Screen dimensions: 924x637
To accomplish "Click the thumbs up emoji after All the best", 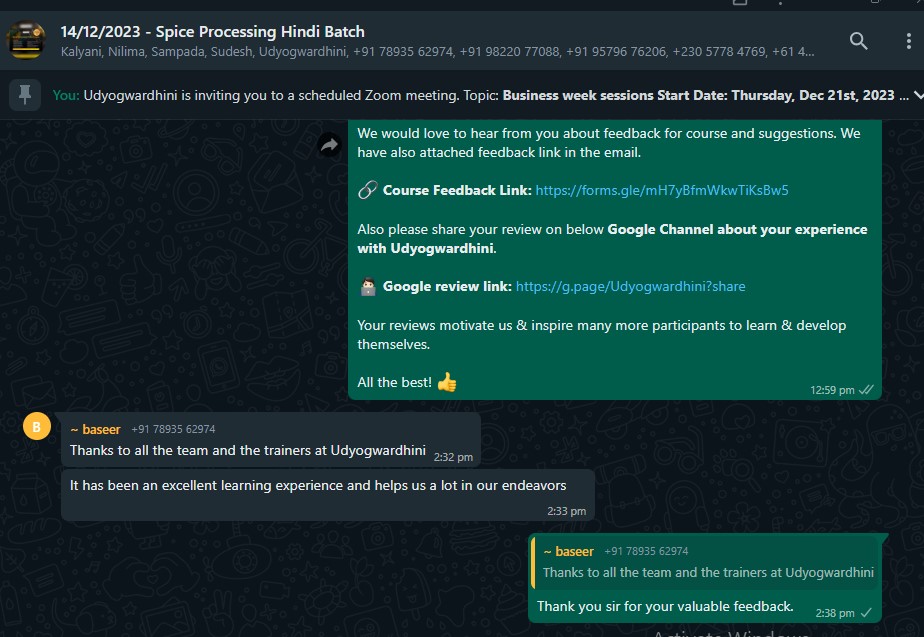I will pos(446,382).
